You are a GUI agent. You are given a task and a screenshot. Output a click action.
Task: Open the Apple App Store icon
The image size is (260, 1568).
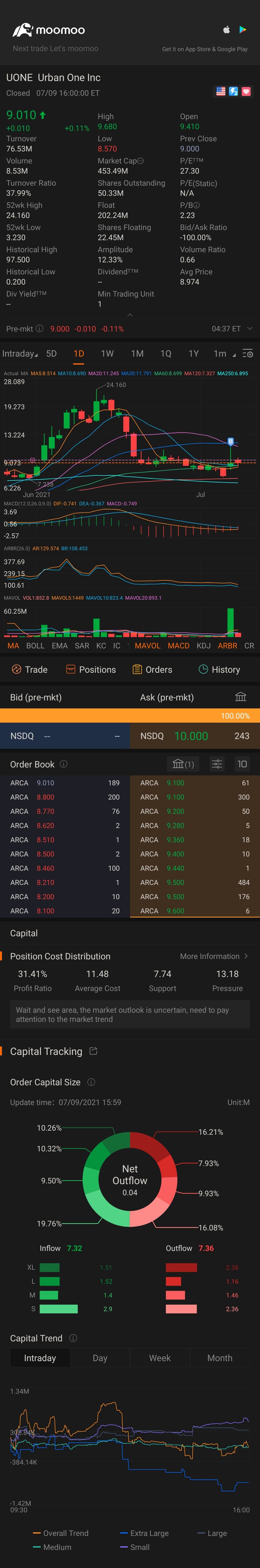coord(227,29)
